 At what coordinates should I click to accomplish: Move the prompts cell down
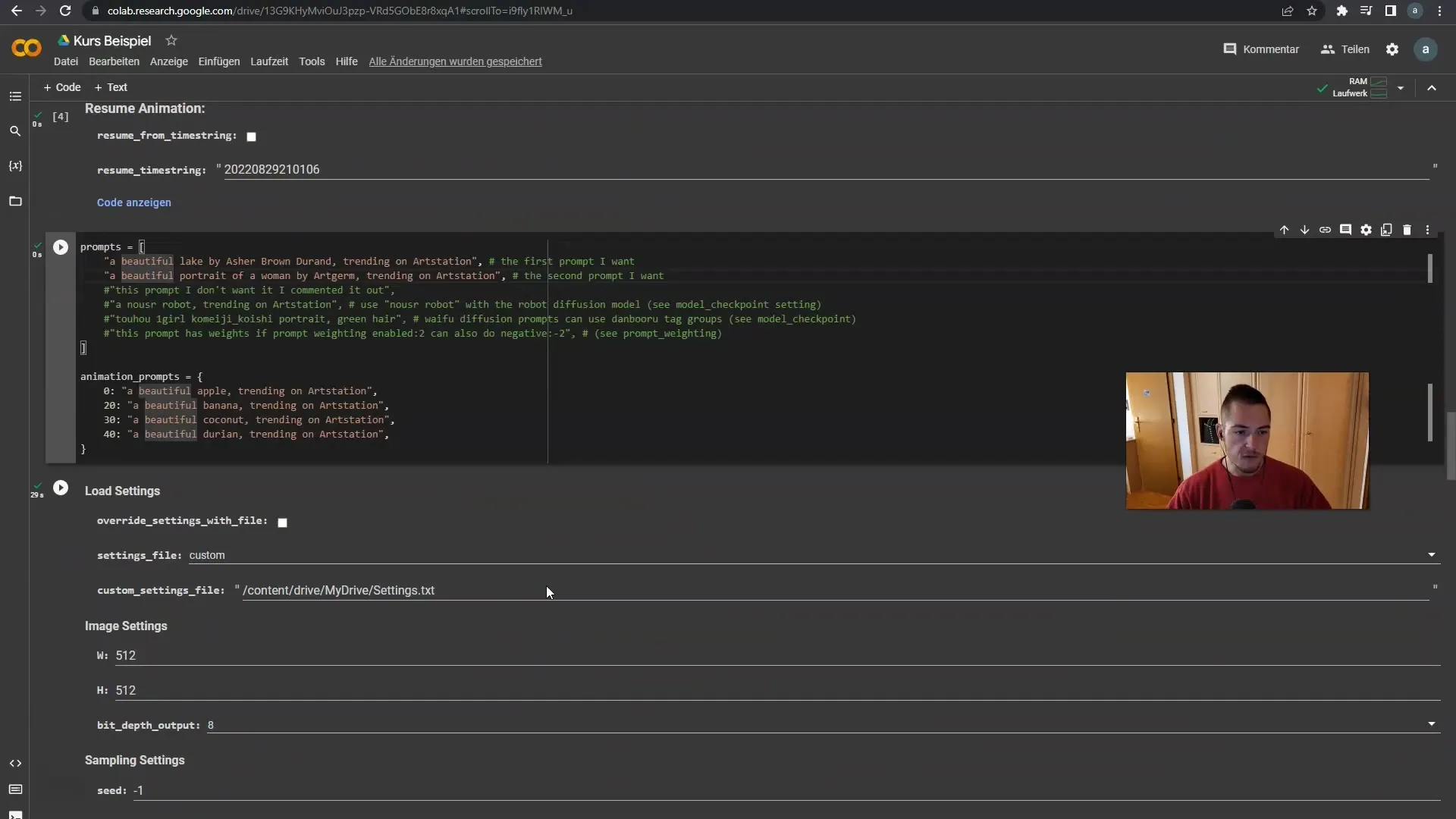click(1304, 230)
